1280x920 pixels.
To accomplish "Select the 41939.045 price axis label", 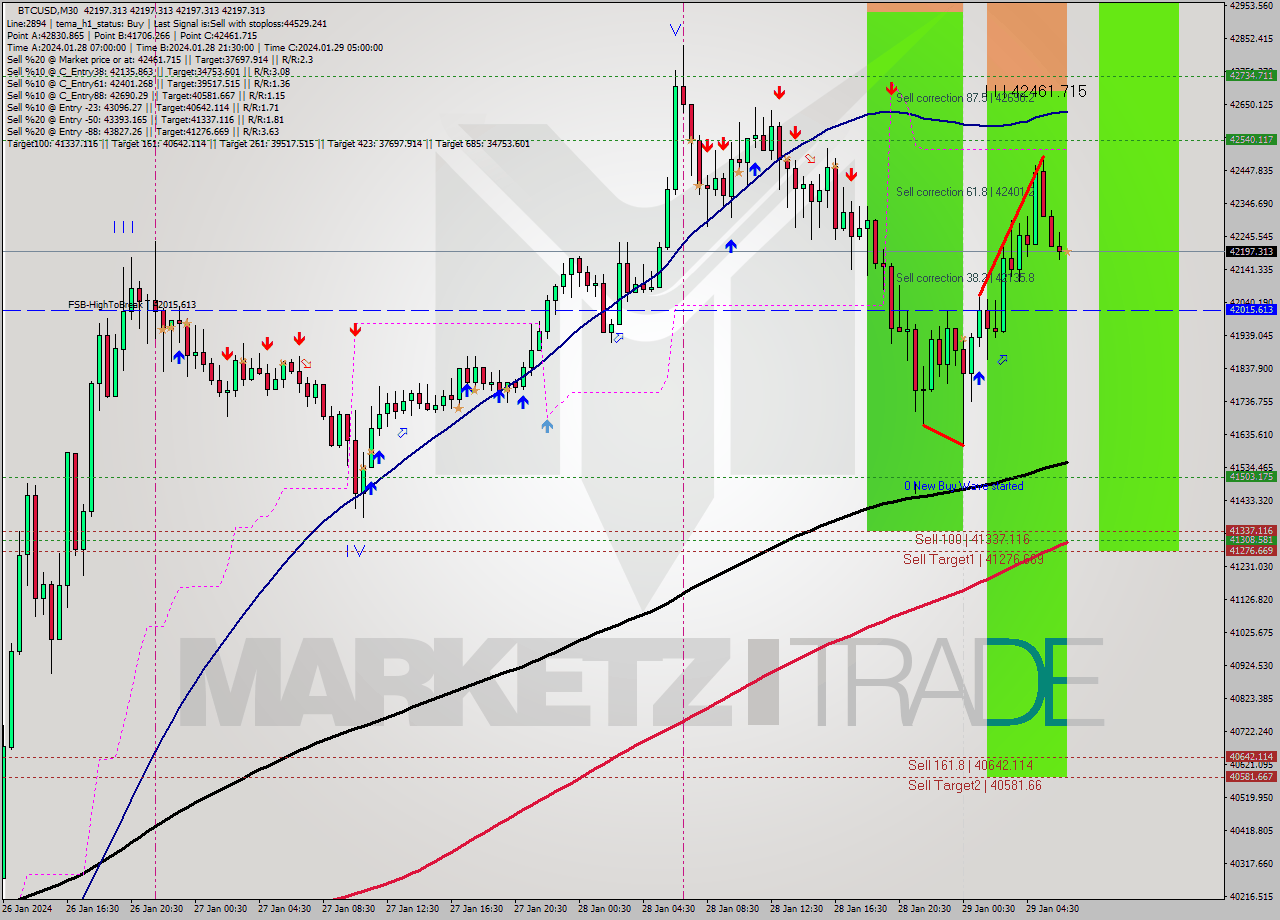I will click(x=1250, y=336).
